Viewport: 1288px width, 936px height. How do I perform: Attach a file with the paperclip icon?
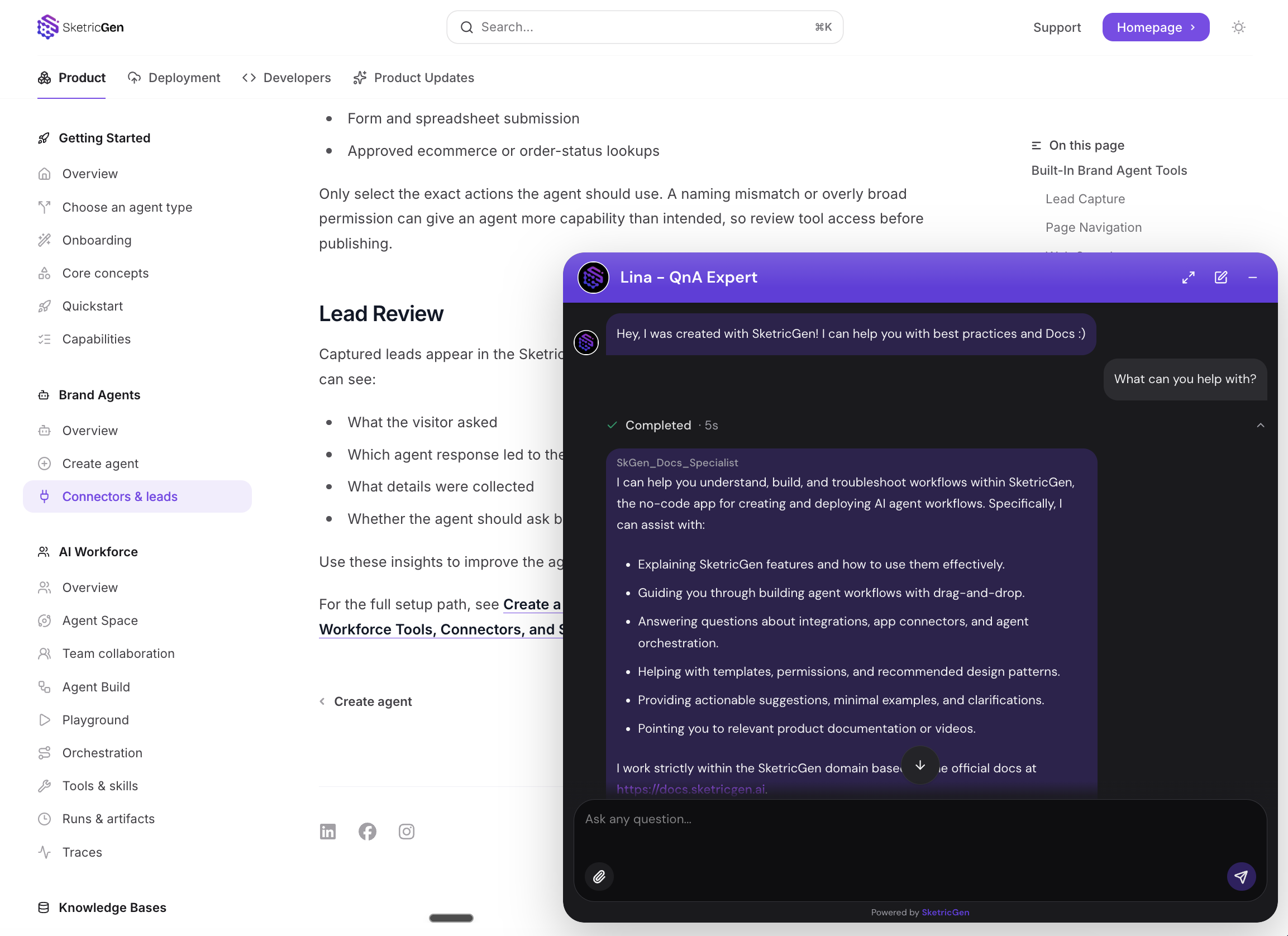tap(599, 876)
